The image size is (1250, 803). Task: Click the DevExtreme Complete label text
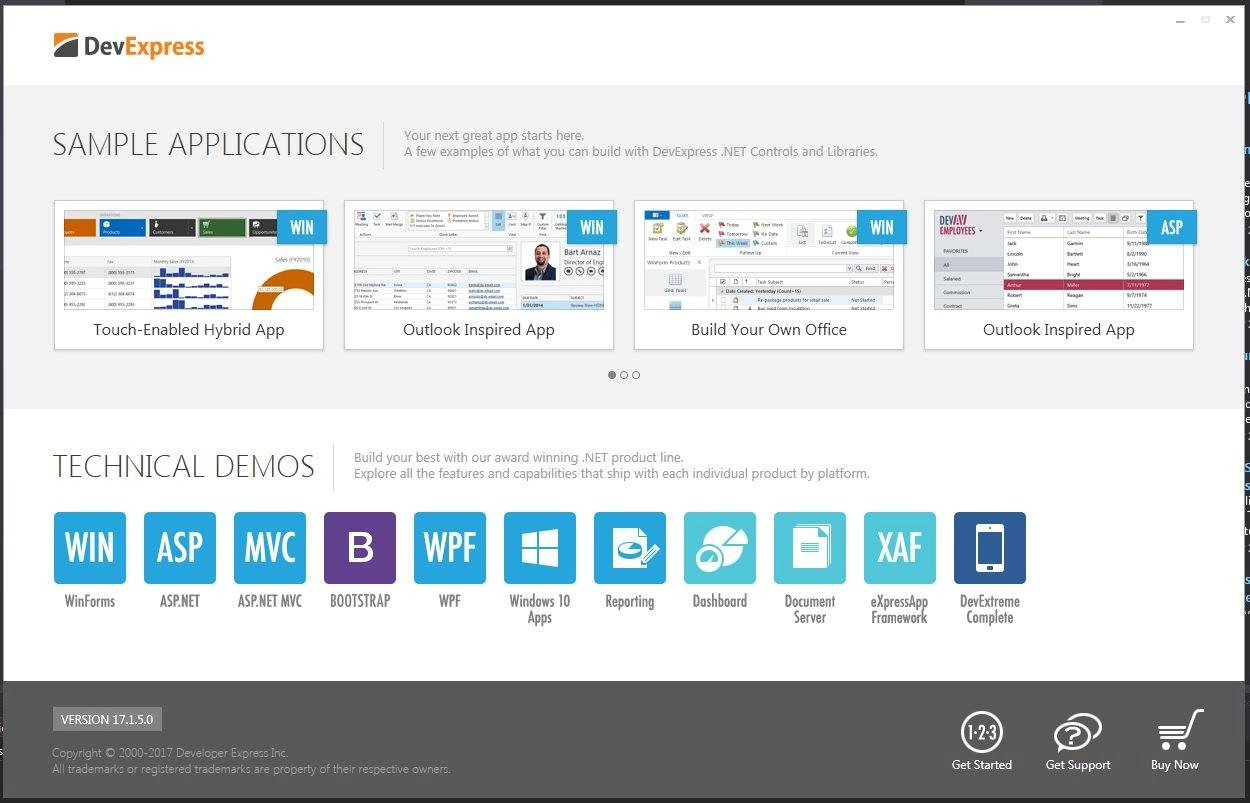tap(990, 609)
